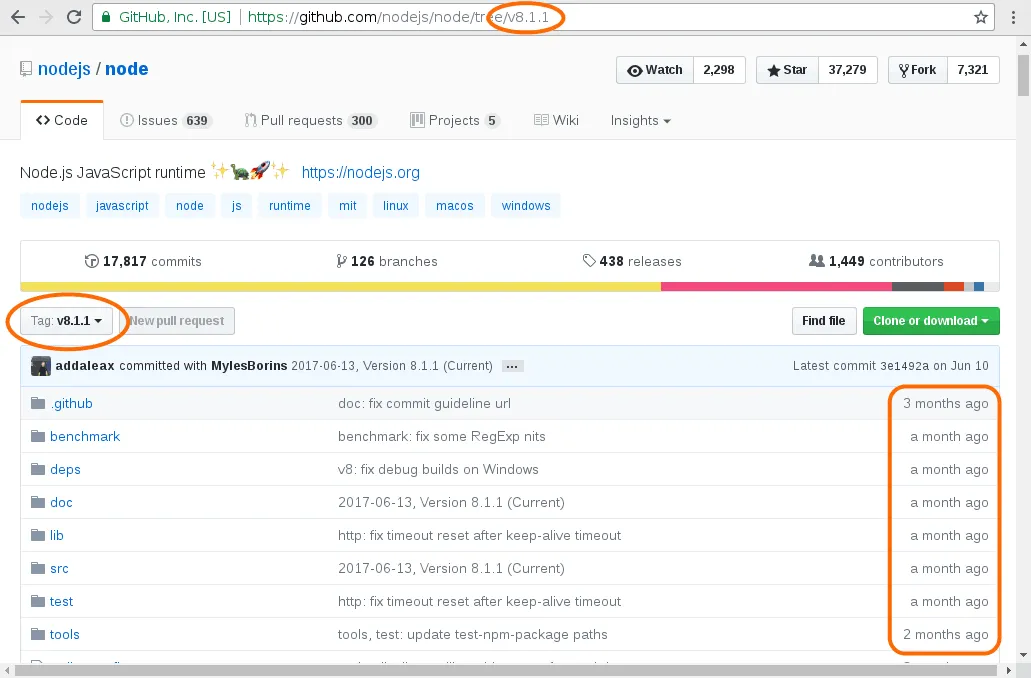This screenshot has height=678, width=1031.
Task: Click the releases tag icon
Action: pos(590,261)
